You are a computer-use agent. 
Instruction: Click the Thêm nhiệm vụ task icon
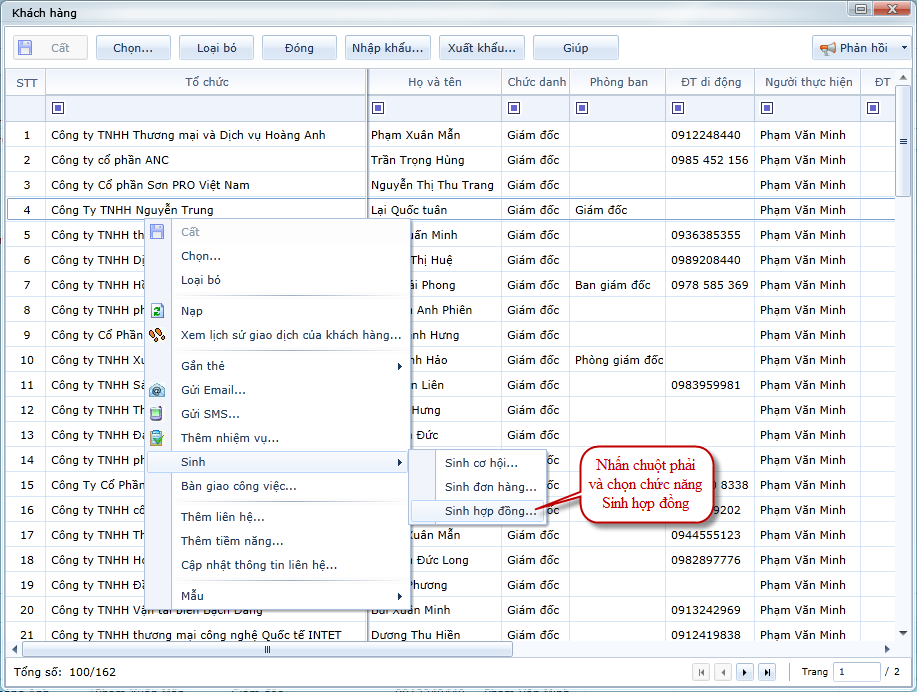(157, 438)
